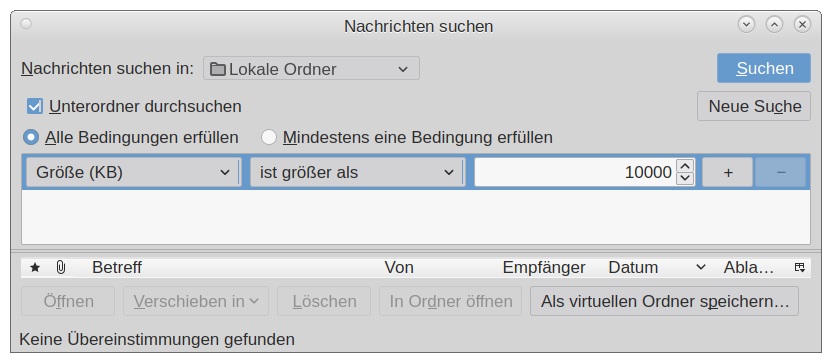Click the Suchen button
832x363 pixels.
[764, 68]
